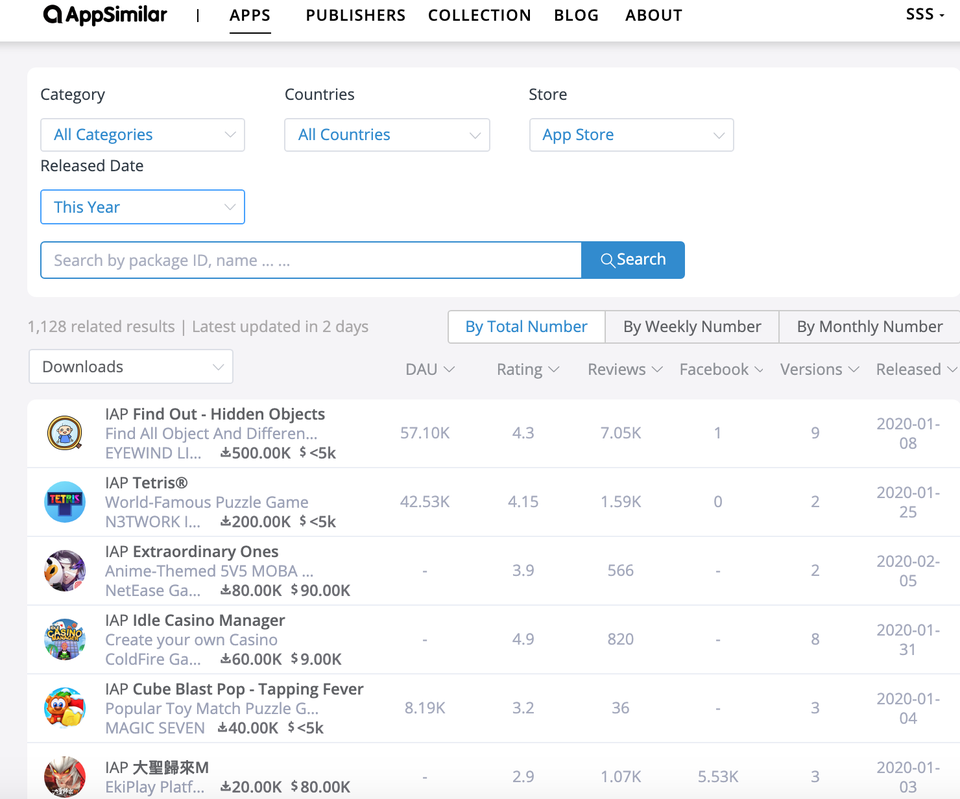
Task: Go to the APPS tab
Action: [x=250, y=15]
